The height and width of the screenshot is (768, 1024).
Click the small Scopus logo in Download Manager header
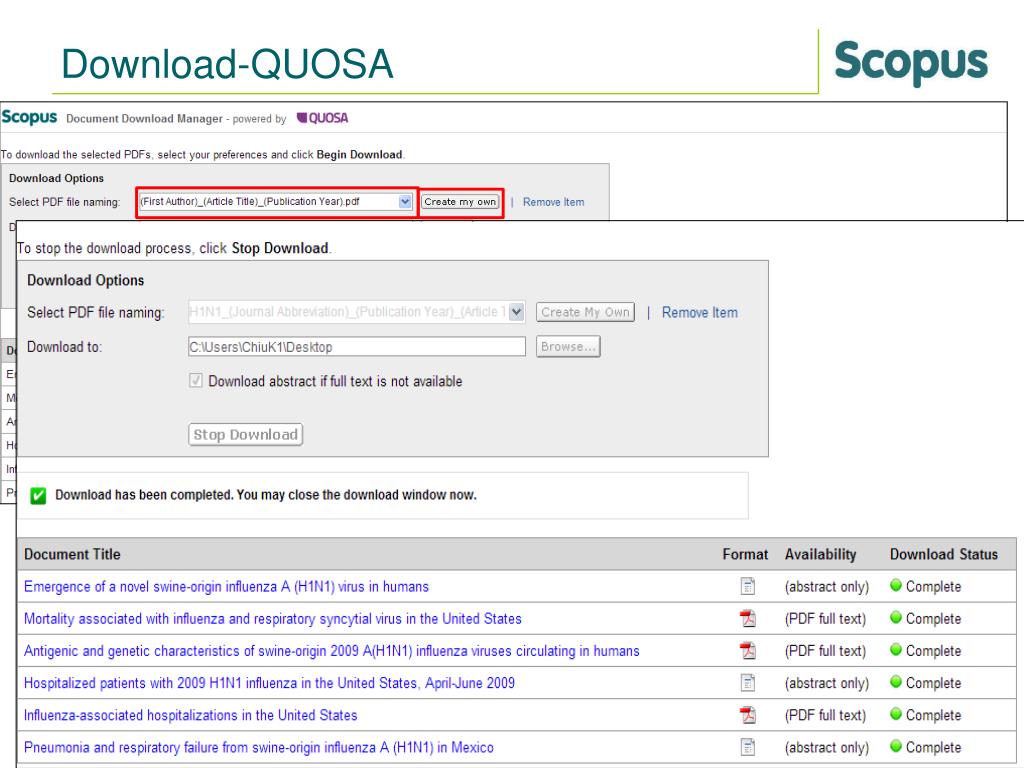(x=29, y=118)
